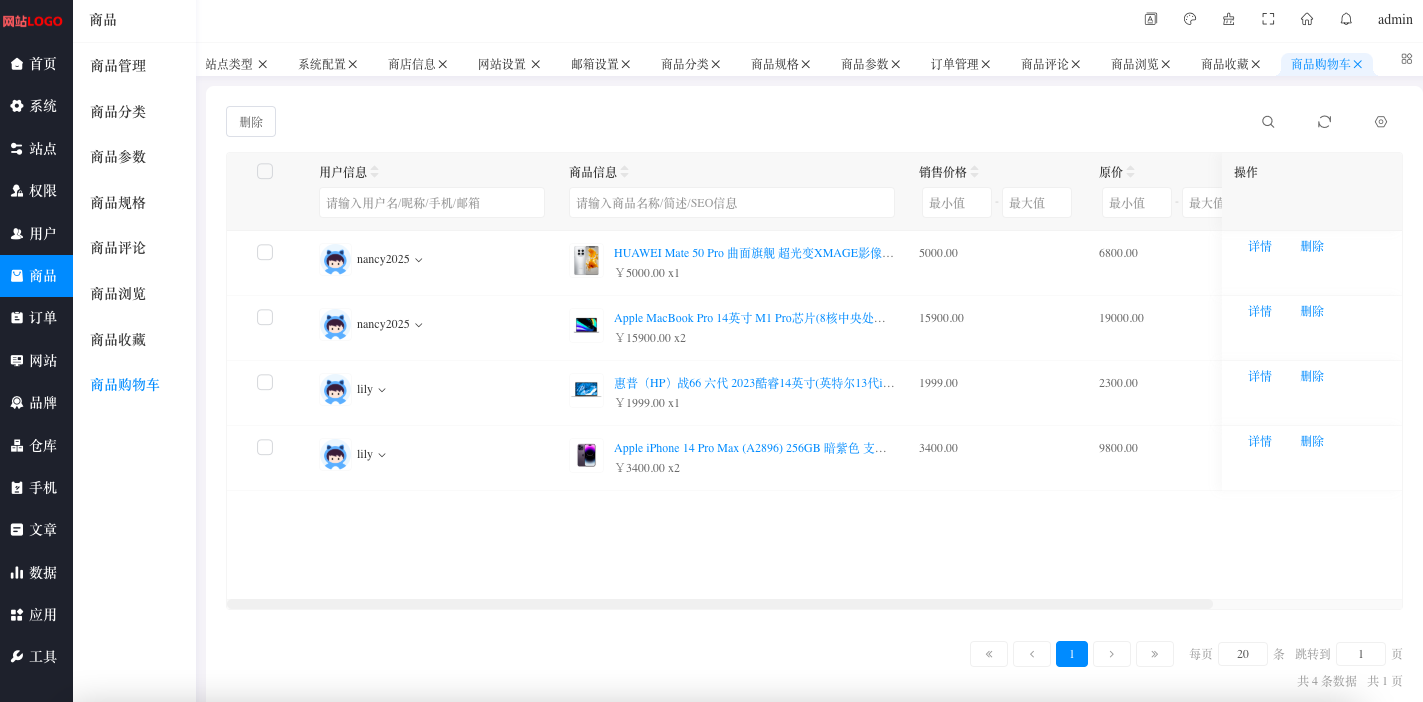Tick the select-all checkbox in table header
Viewport: 1423px width, 702px height.
[265, 171]
